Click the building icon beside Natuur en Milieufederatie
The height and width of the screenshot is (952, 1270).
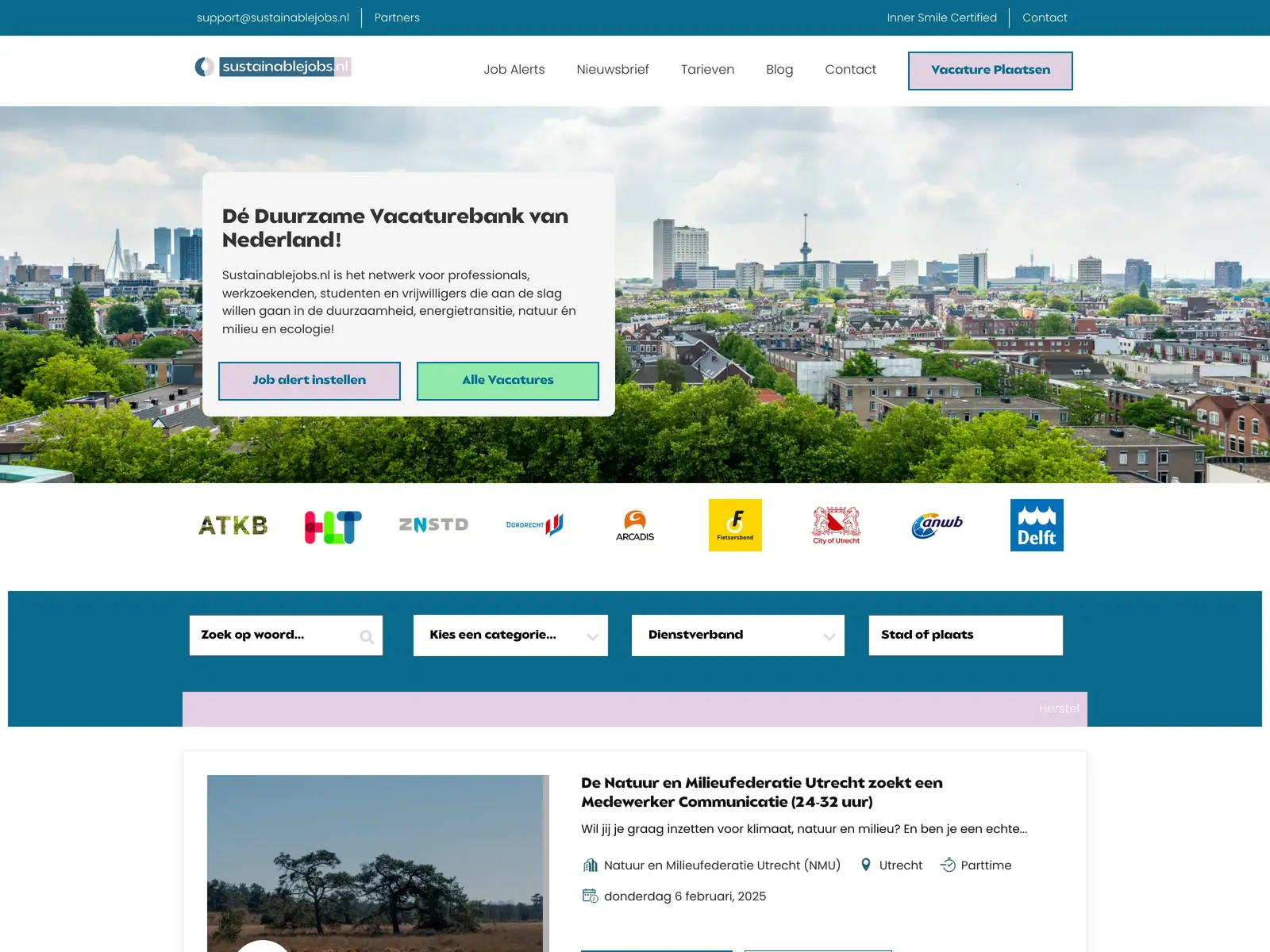(x=590, y=865)
